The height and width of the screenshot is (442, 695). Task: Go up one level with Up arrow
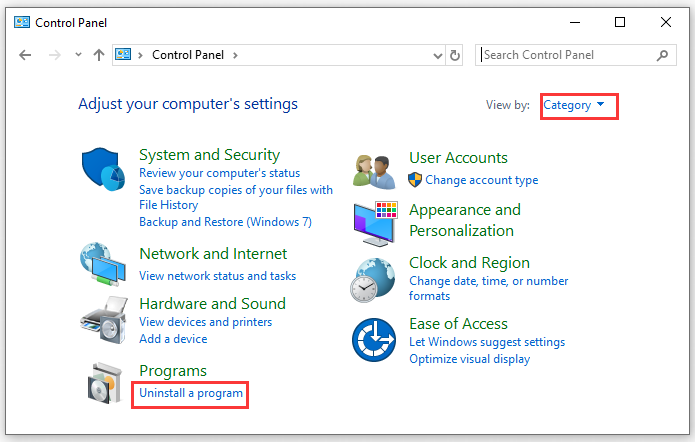(x=99, y=55)
